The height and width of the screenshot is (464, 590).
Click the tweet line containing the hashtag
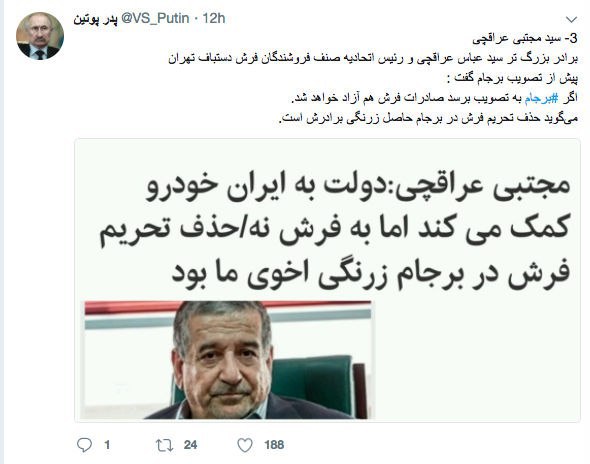[435, 98]
